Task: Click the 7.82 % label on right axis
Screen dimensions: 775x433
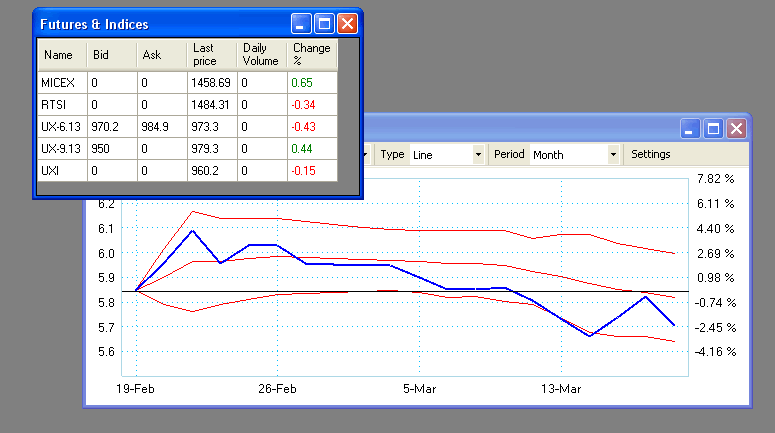Action: (715, 179)
